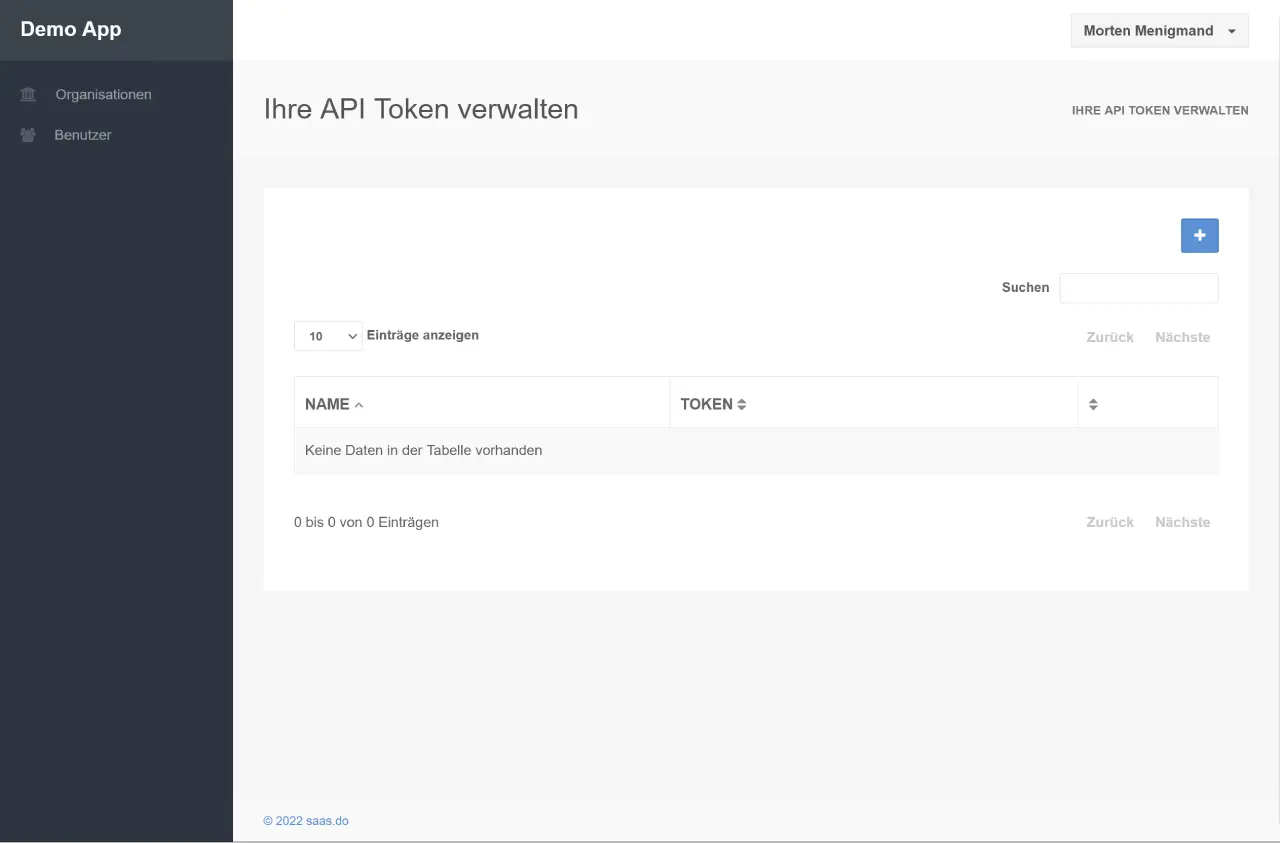
Task: Go to Benutzer in the sidebar
Action: click(83, 135)
